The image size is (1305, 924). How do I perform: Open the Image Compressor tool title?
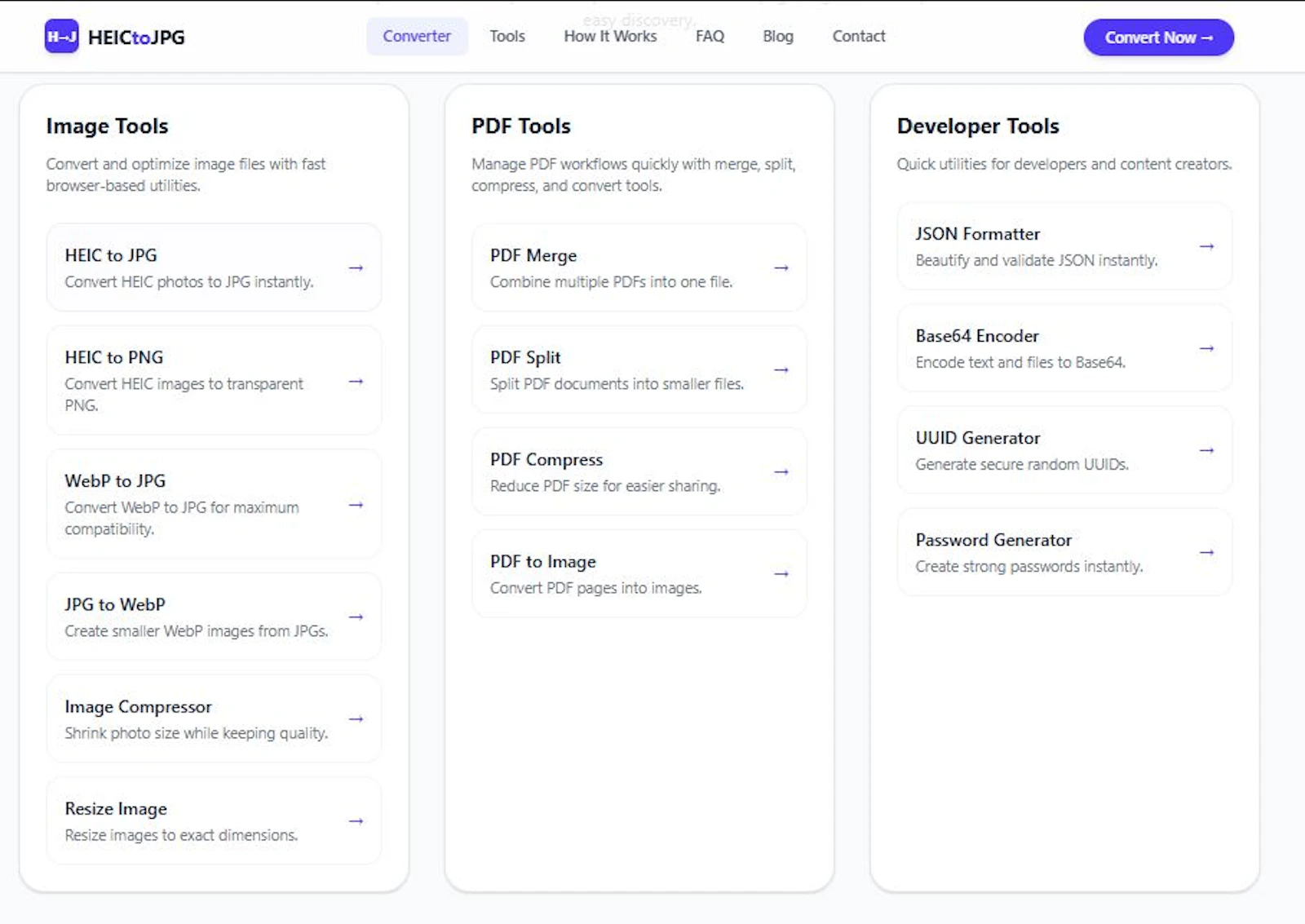[139, 707]
